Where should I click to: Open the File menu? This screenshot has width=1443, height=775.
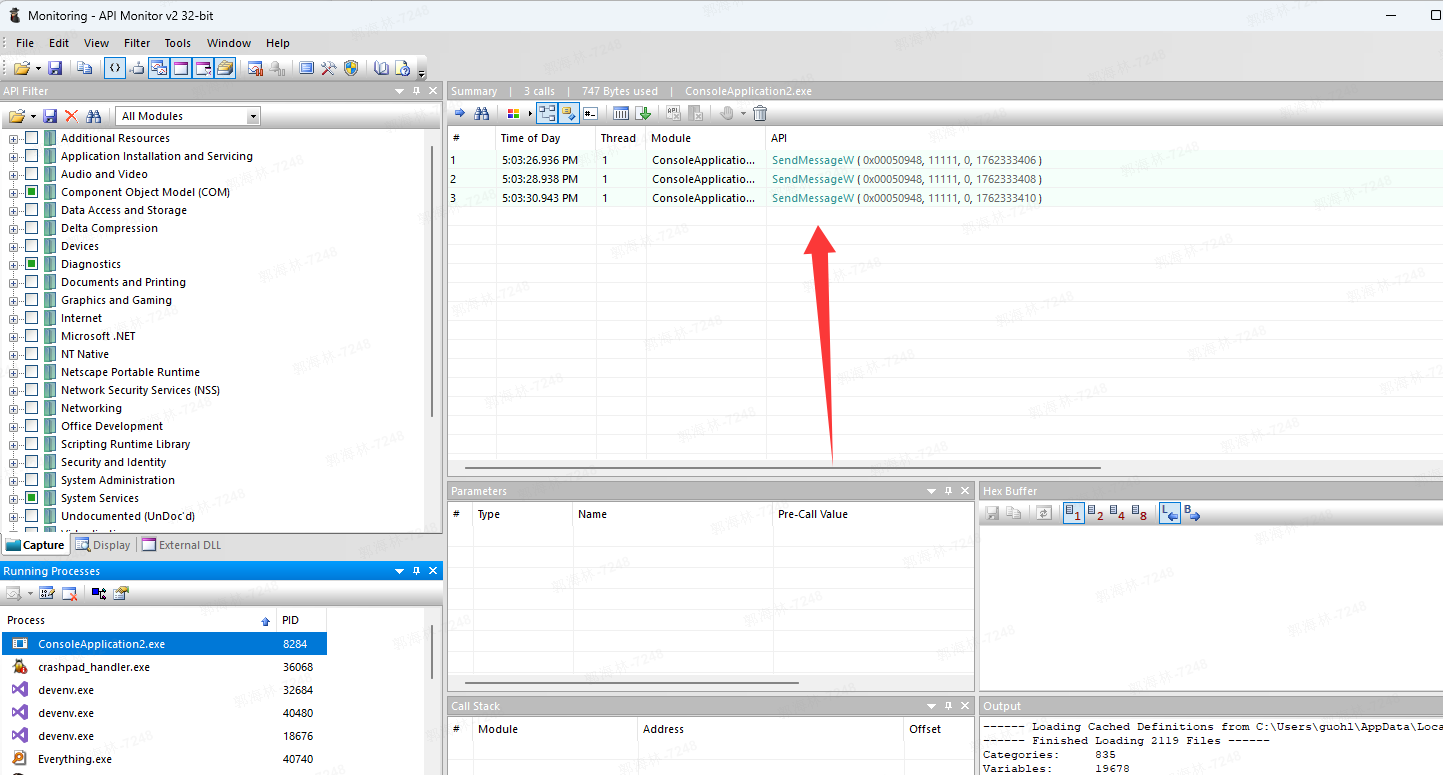point(25,43)
